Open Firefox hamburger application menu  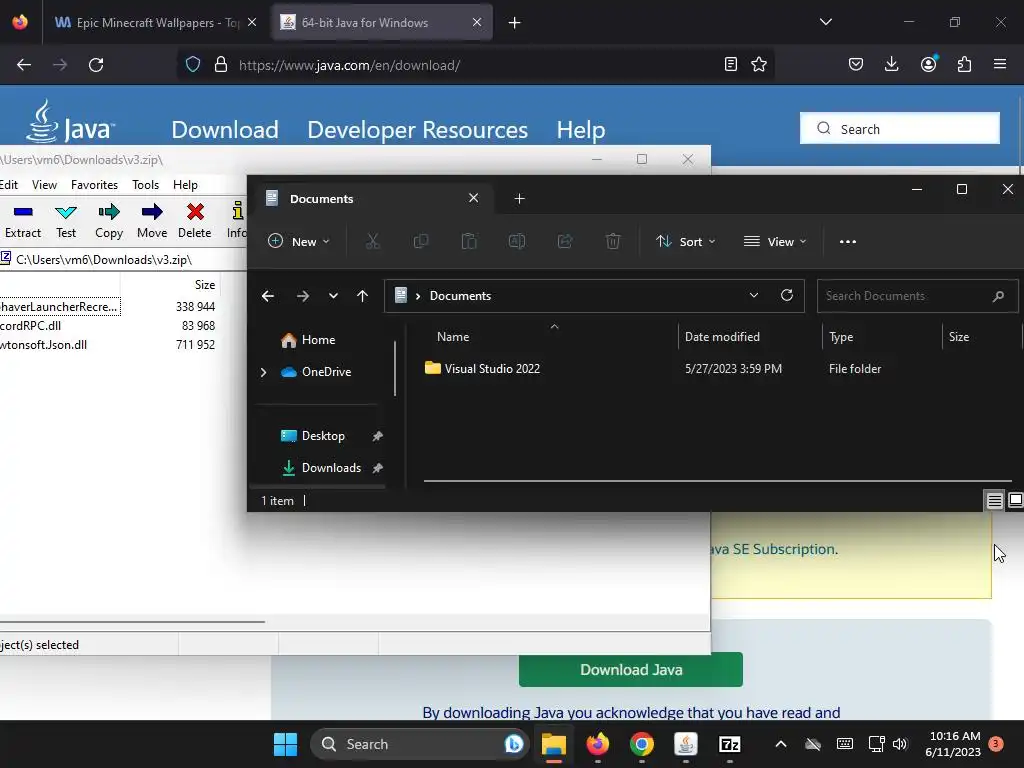point(1000,64)
